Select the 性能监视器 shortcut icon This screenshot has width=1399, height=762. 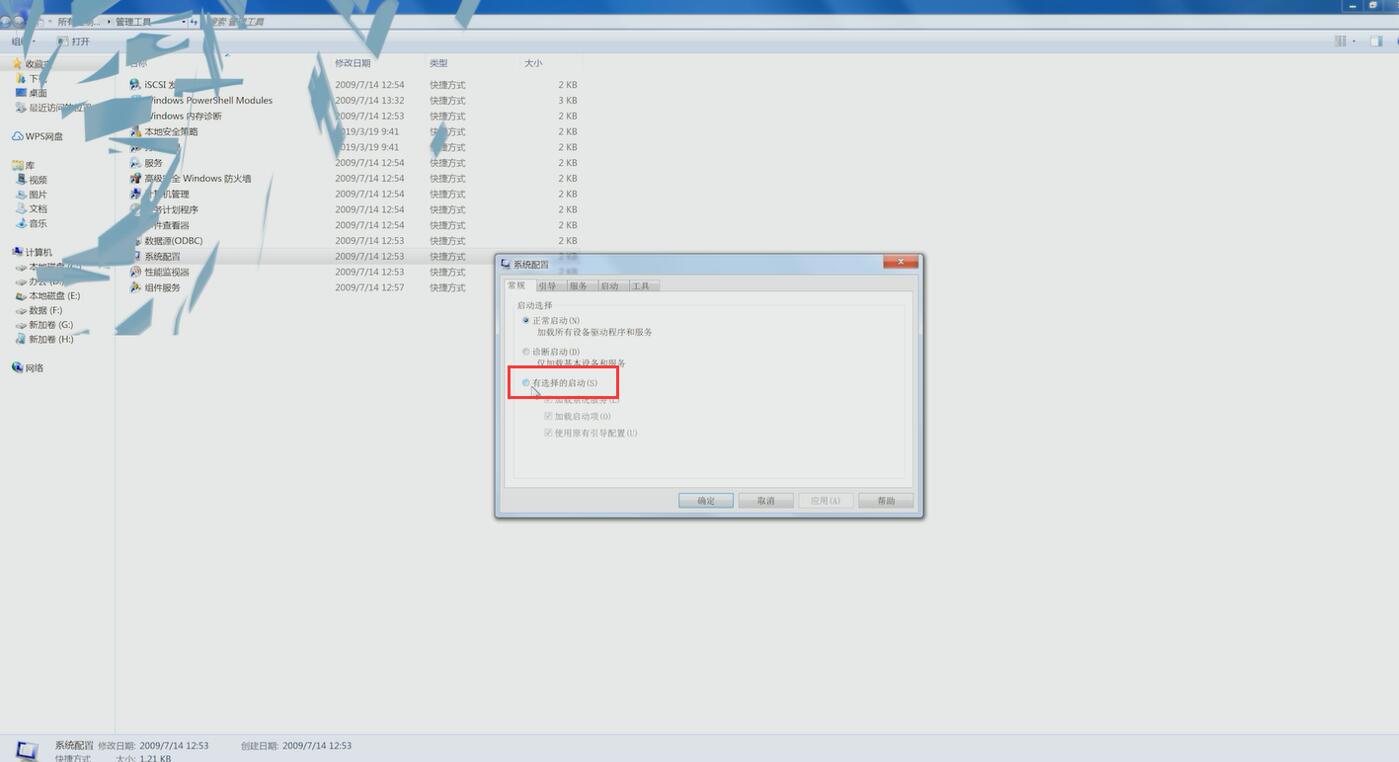136,272
